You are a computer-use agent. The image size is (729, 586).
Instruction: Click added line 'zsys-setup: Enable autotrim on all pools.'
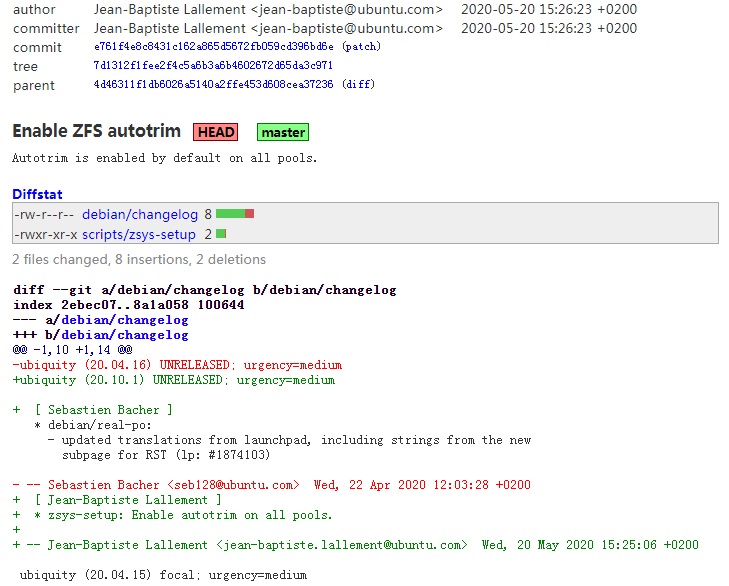pyautogui.click(x=172, y=515)
